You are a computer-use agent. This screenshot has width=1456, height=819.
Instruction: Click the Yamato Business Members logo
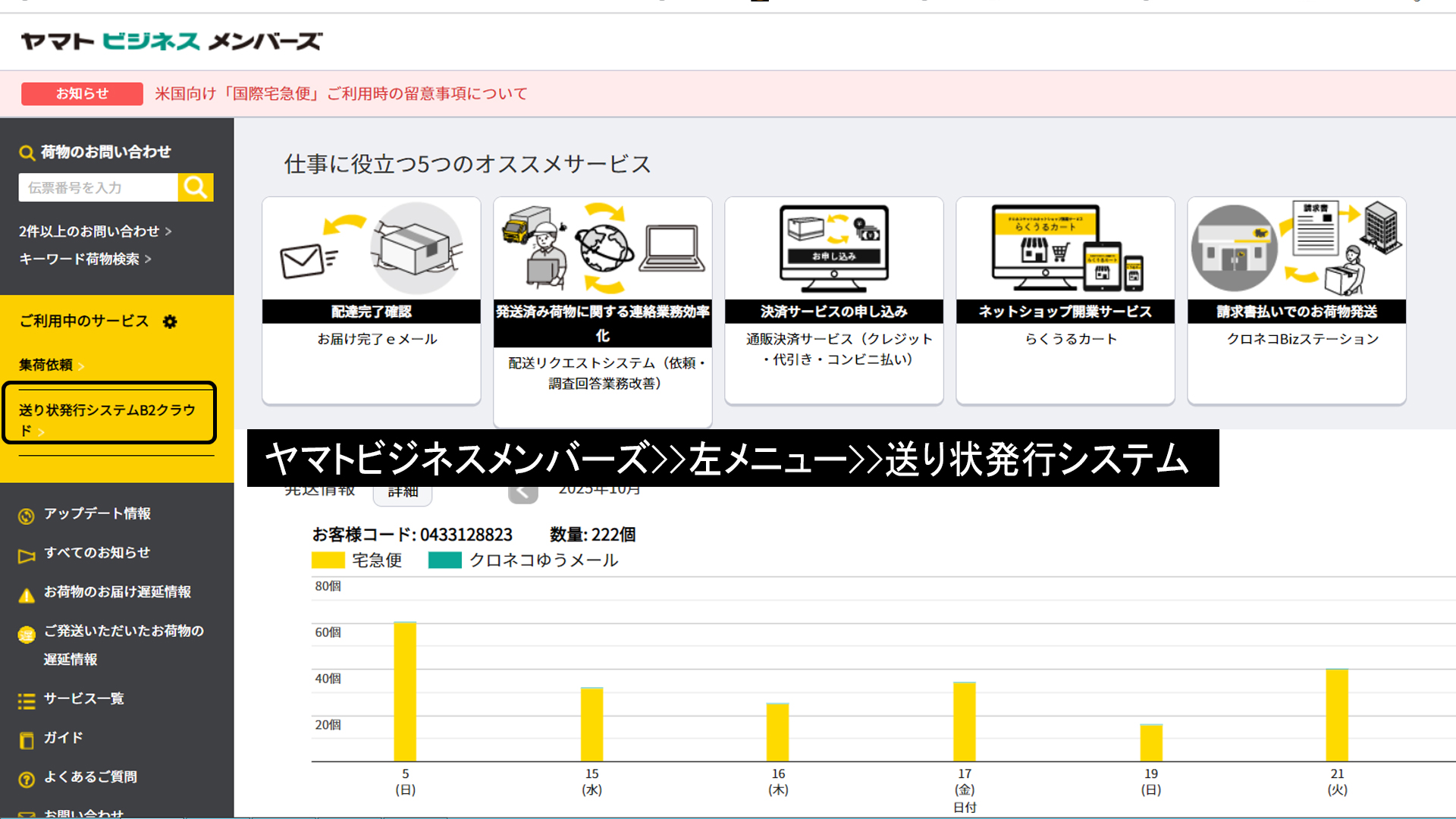tap(171, 41)
